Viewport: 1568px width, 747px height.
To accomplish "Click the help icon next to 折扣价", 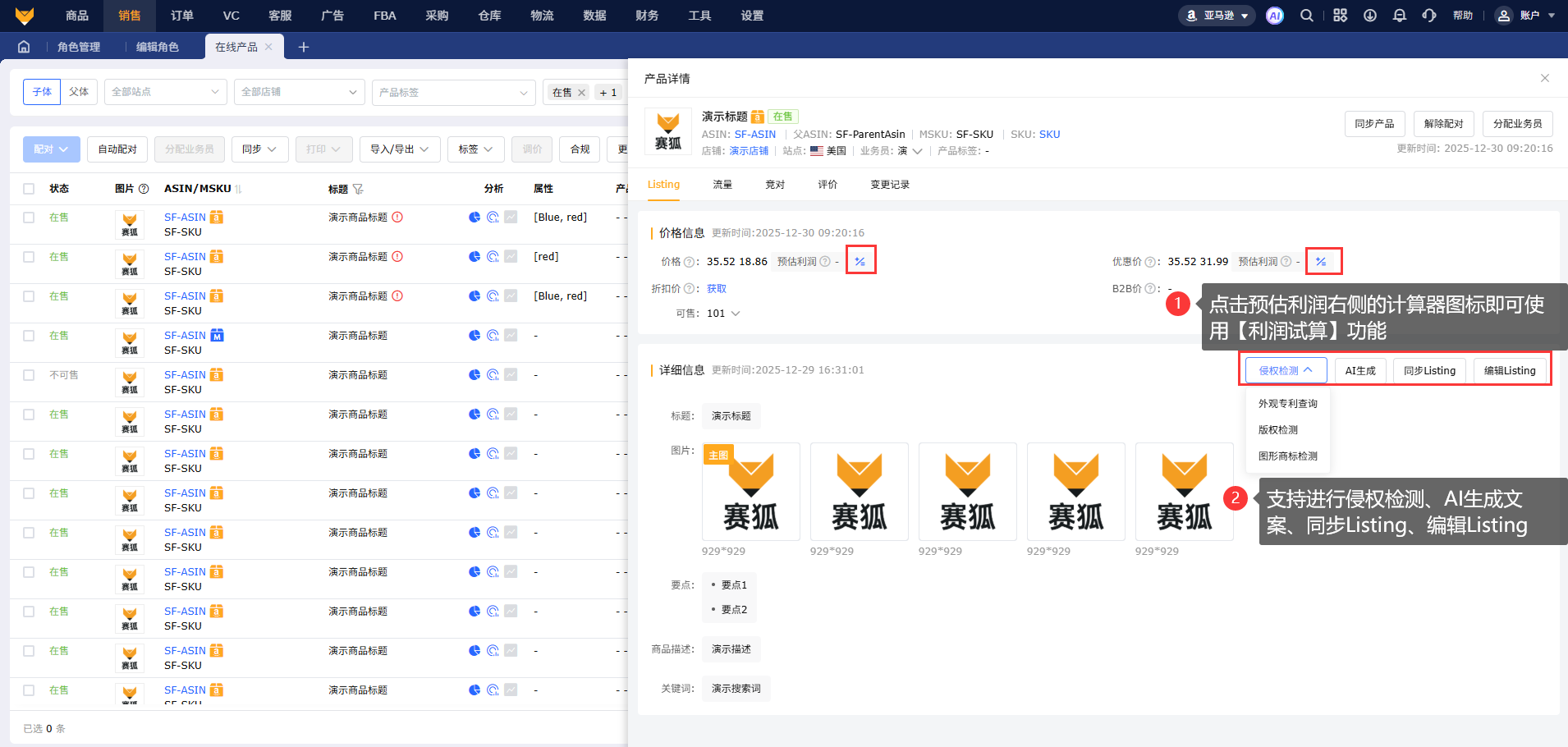I will [688, 288].
